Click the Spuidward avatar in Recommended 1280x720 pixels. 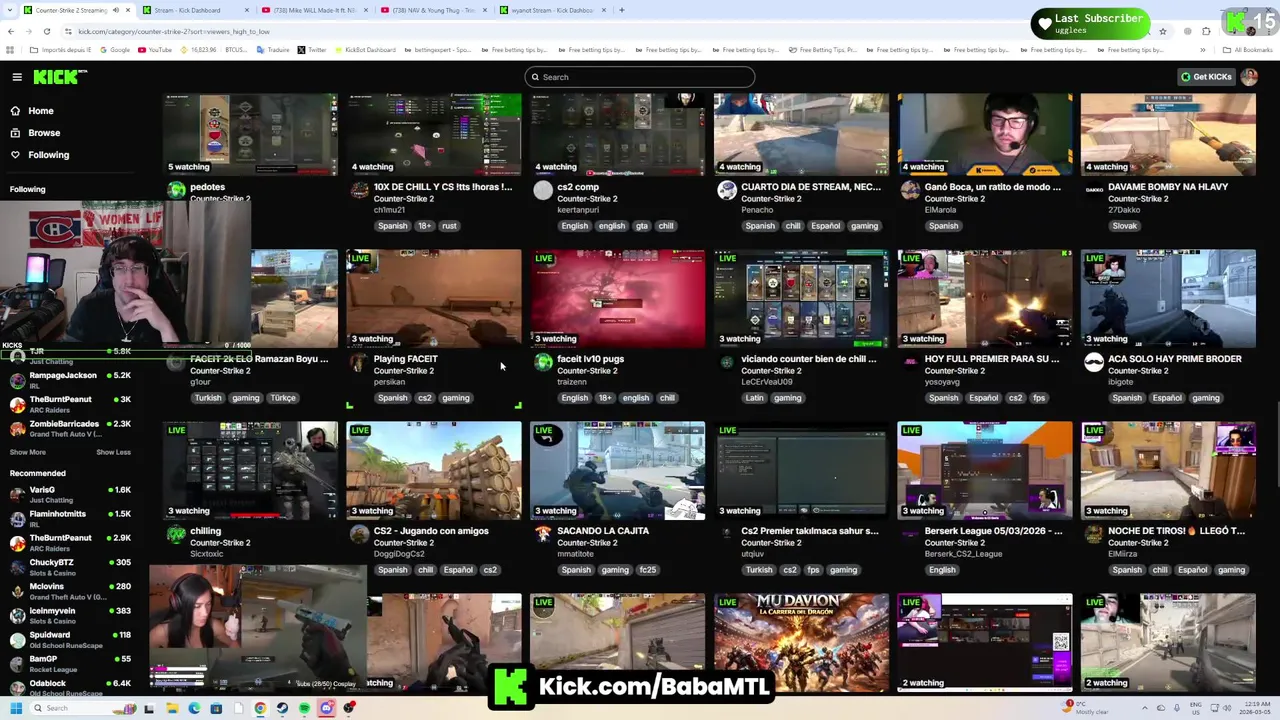[x=17, y=640]
